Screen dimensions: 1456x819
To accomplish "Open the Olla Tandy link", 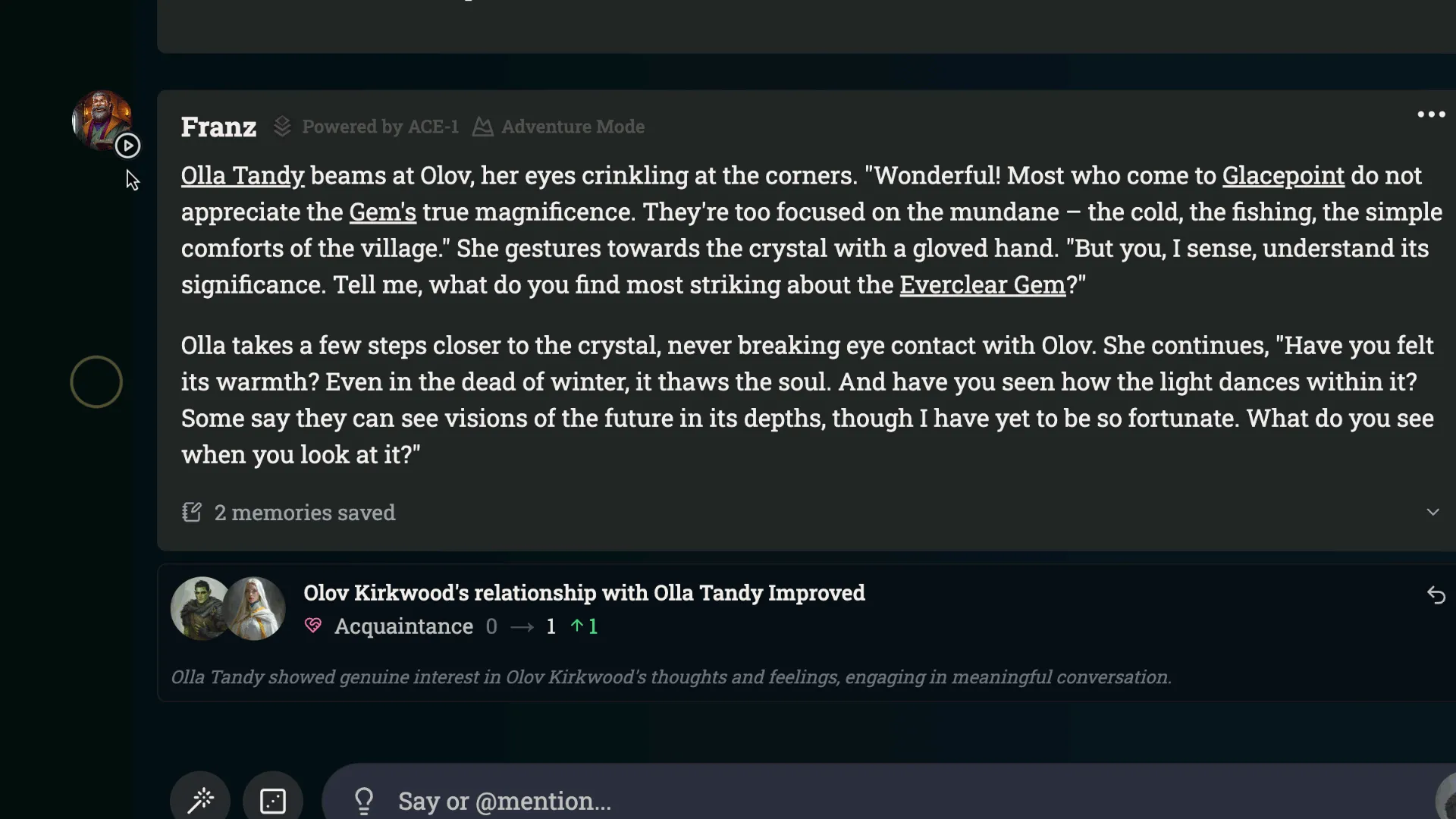I will 243,176.
